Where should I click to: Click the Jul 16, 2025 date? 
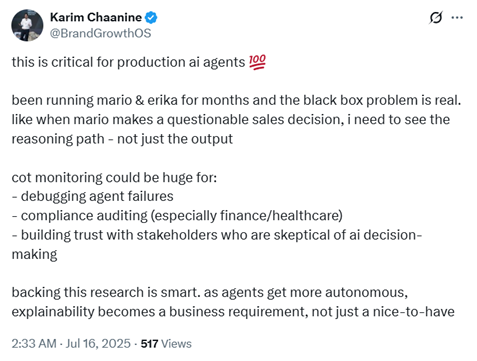click(x=98, y=344)
